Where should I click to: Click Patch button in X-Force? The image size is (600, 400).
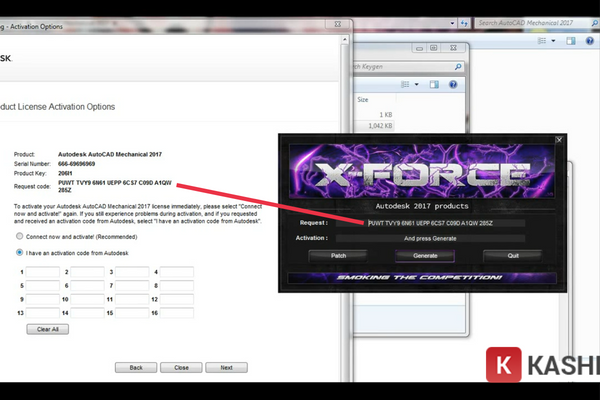tap(338, 256)
